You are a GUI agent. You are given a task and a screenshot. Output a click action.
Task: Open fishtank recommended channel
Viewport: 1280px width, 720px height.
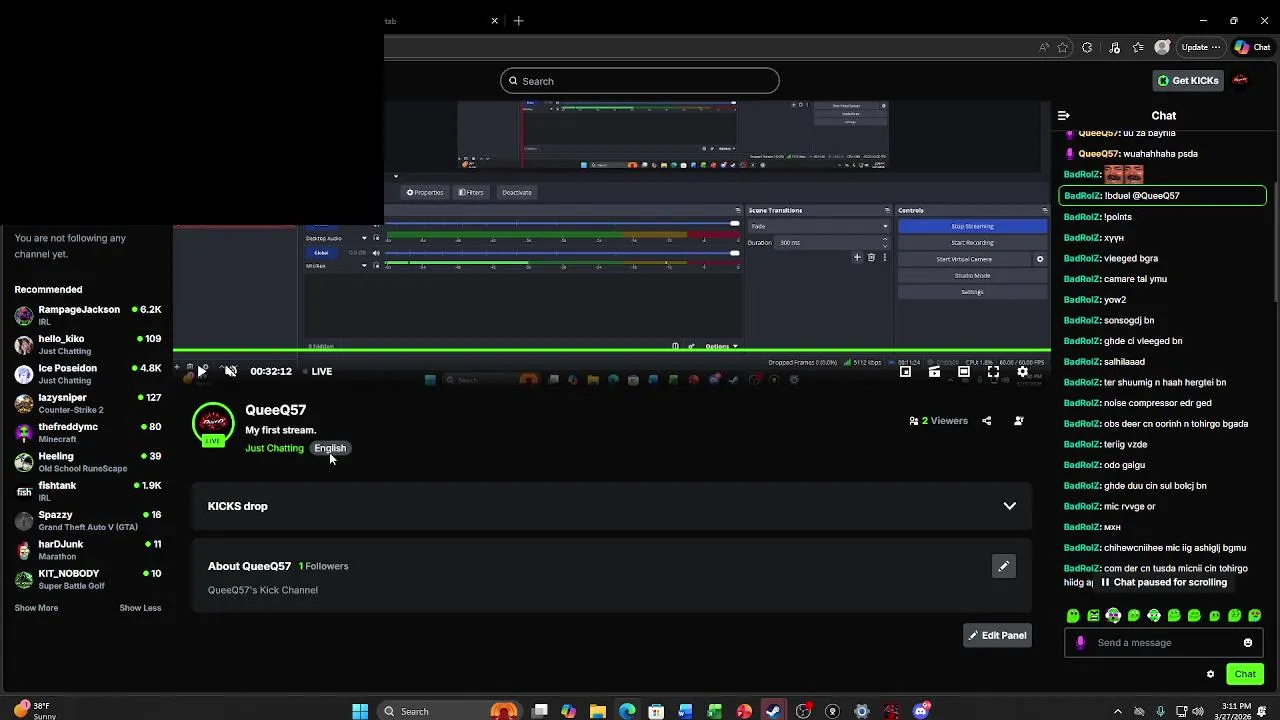[x=88, y=491]
